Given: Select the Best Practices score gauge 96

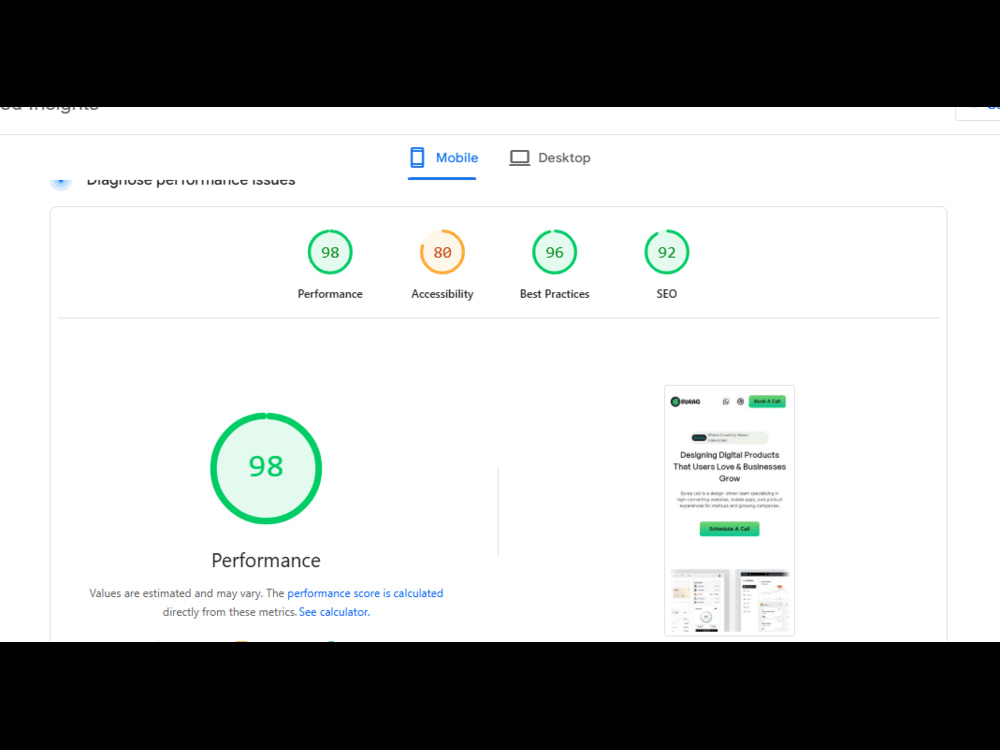Looking at the screenshot, I should [x=554, y=252].
